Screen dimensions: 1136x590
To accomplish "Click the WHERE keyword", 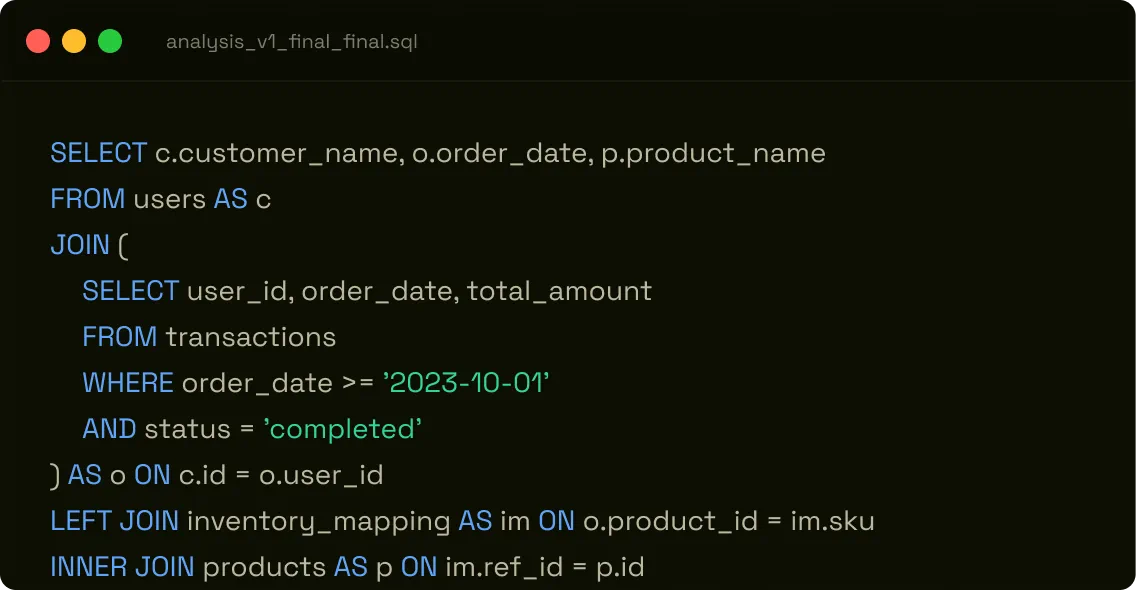I will [128, 382].
